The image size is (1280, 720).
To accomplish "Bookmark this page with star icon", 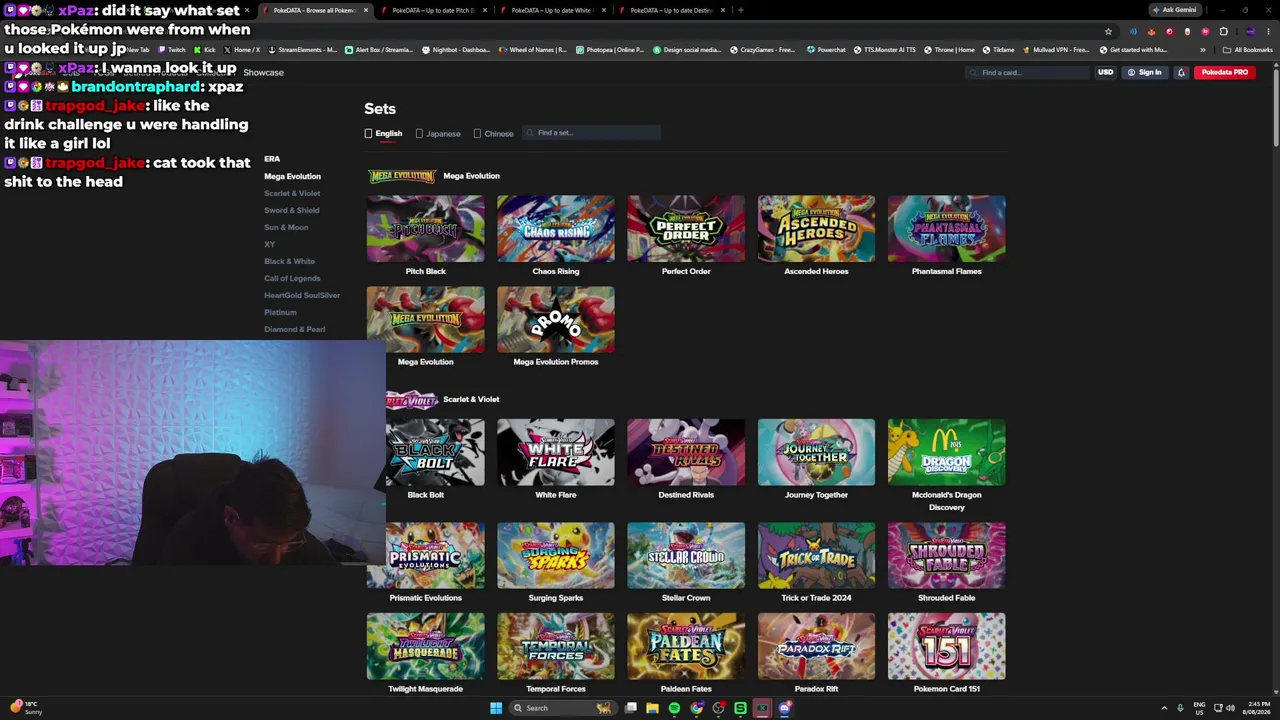I will (1108, 31).
